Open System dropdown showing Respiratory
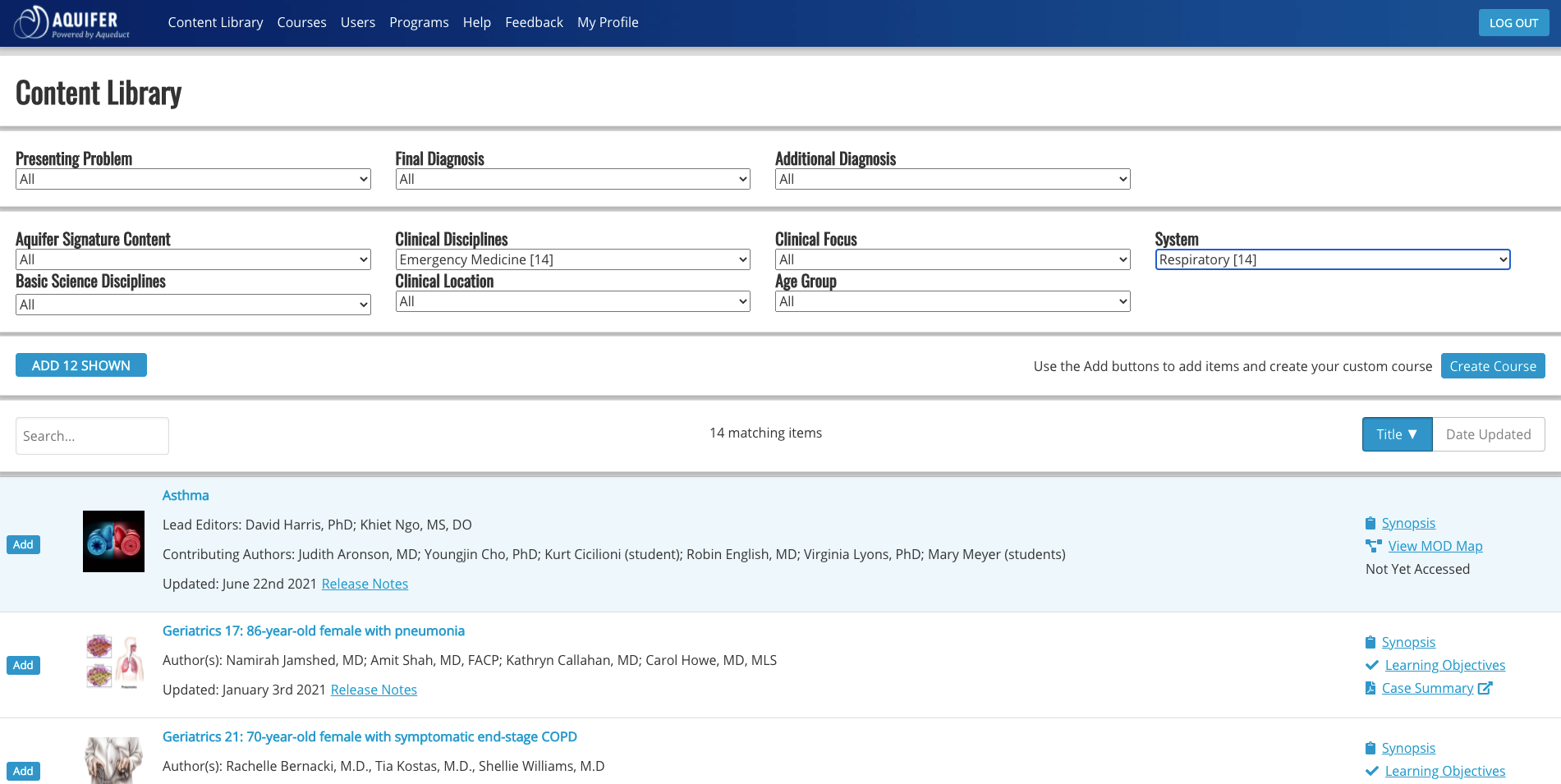The image size is (1561, 784). point(1333,259)
